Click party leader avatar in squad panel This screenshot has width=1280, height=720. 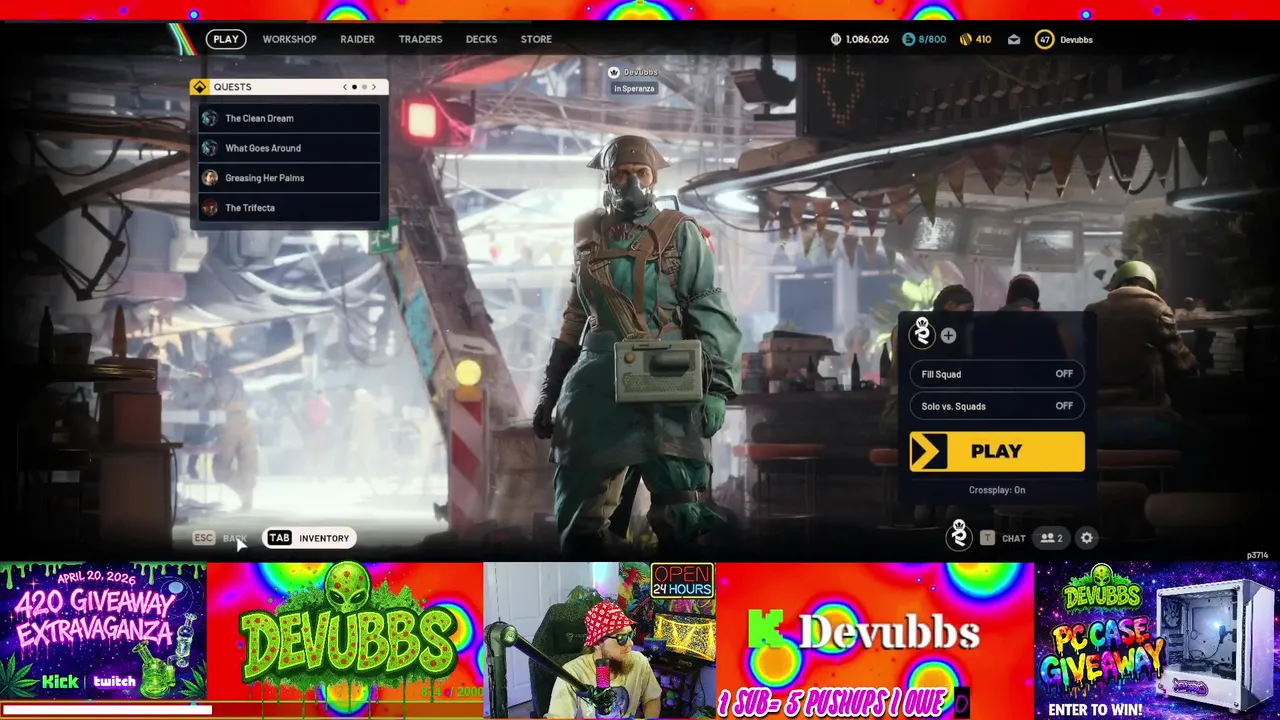click(x=922, y=332)
